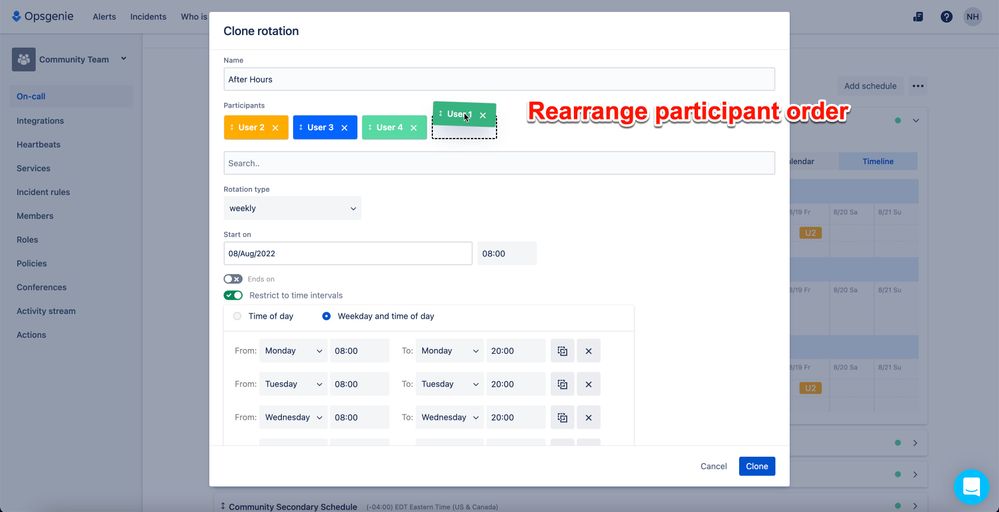999x512 pixels.
Task: Click the copy icon on Wednesday interval row
Action: [x=563, y=417]
